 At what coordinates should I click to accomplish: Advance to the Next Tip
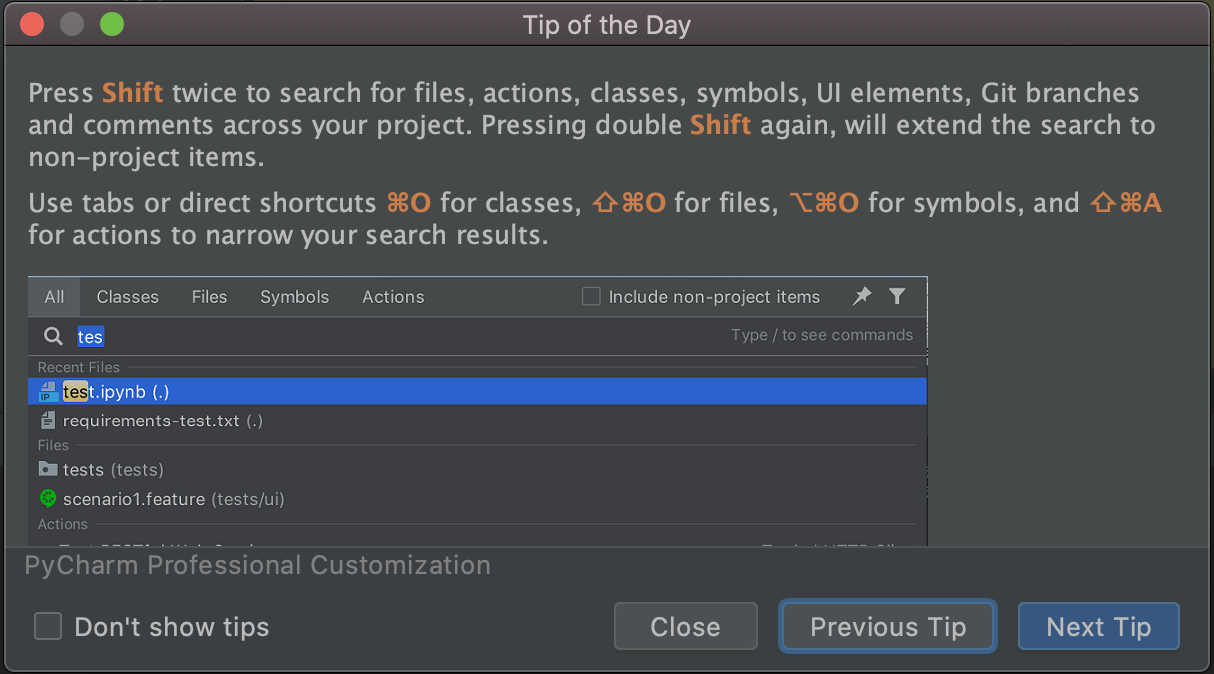click(1098, 627)
